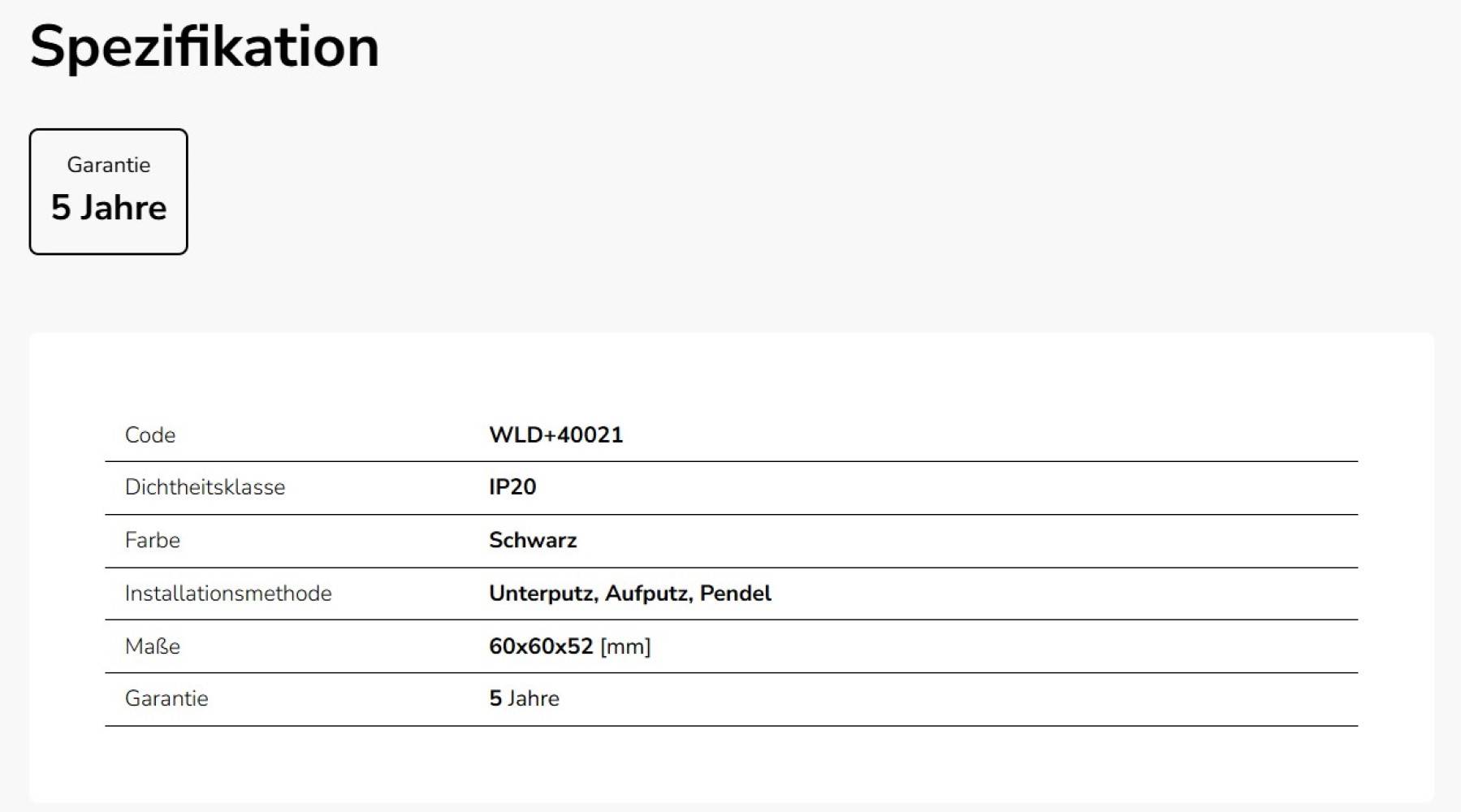
Task: Click the word Pendel
Action: [x=735, y=594]
